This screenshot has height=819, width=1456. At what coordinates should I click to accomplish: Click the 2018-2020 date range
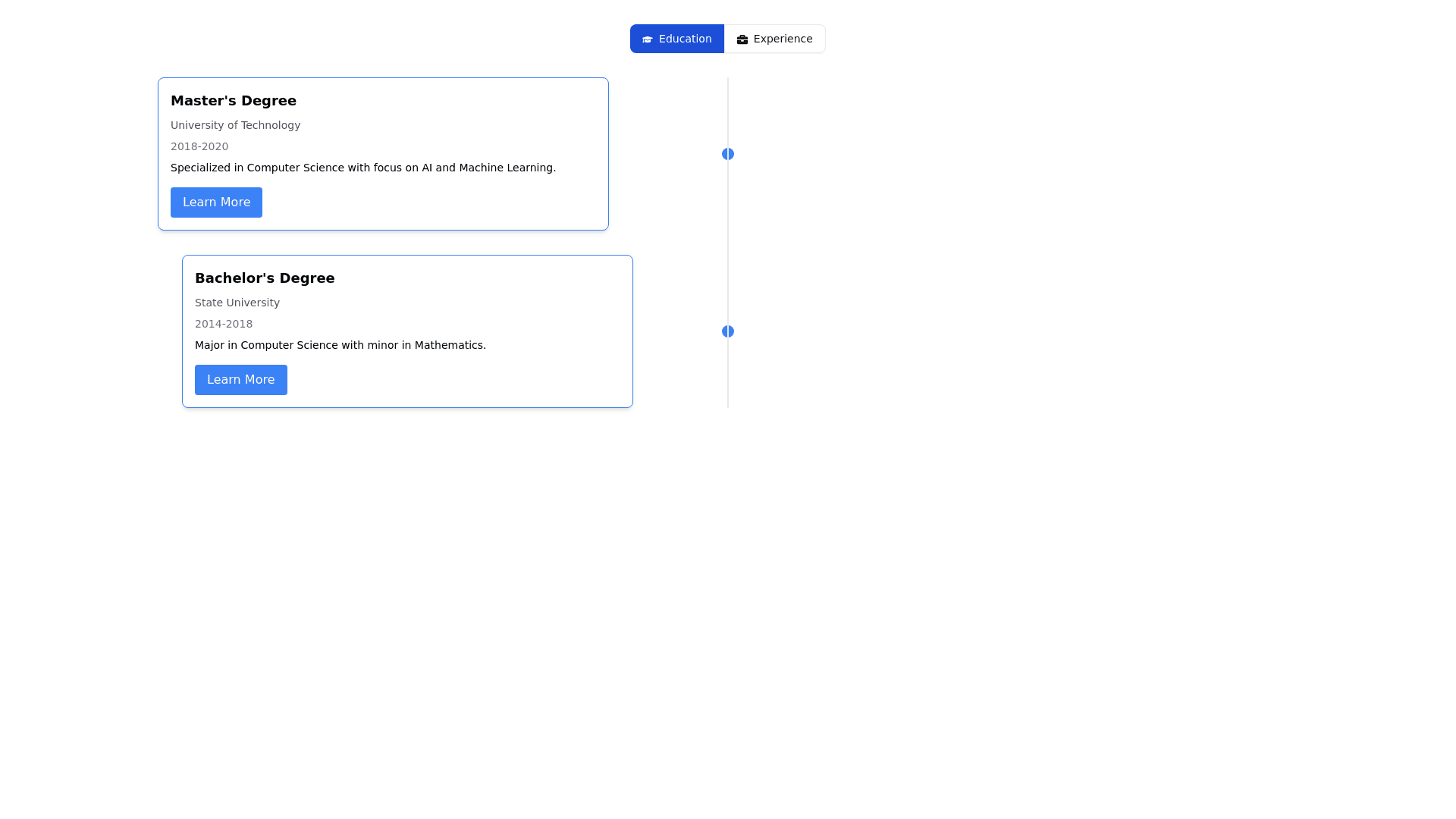pyautogui.click(x=199, y=146)
